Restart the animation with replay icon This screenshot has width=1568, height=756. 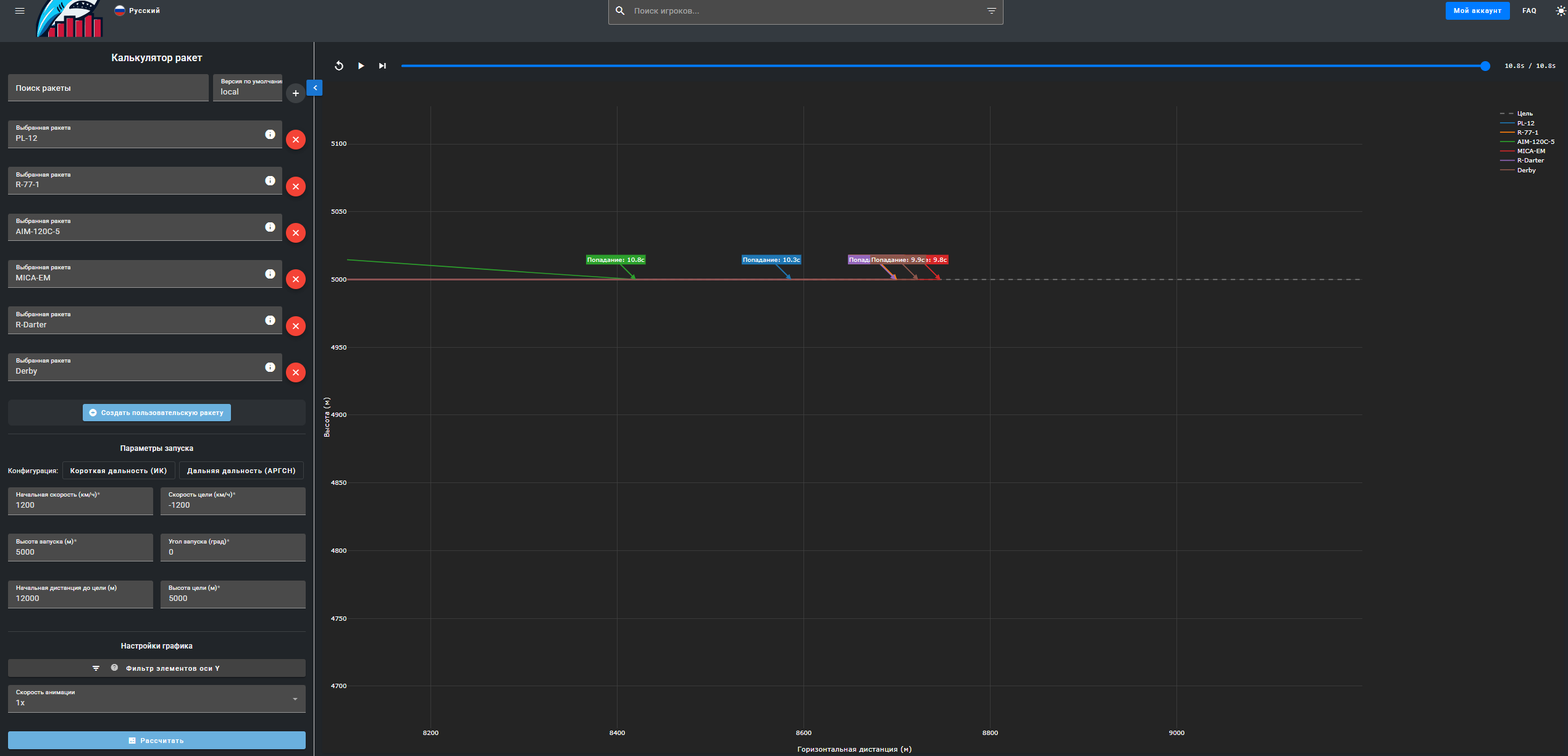pyautogui.click(x=339, y=66)
